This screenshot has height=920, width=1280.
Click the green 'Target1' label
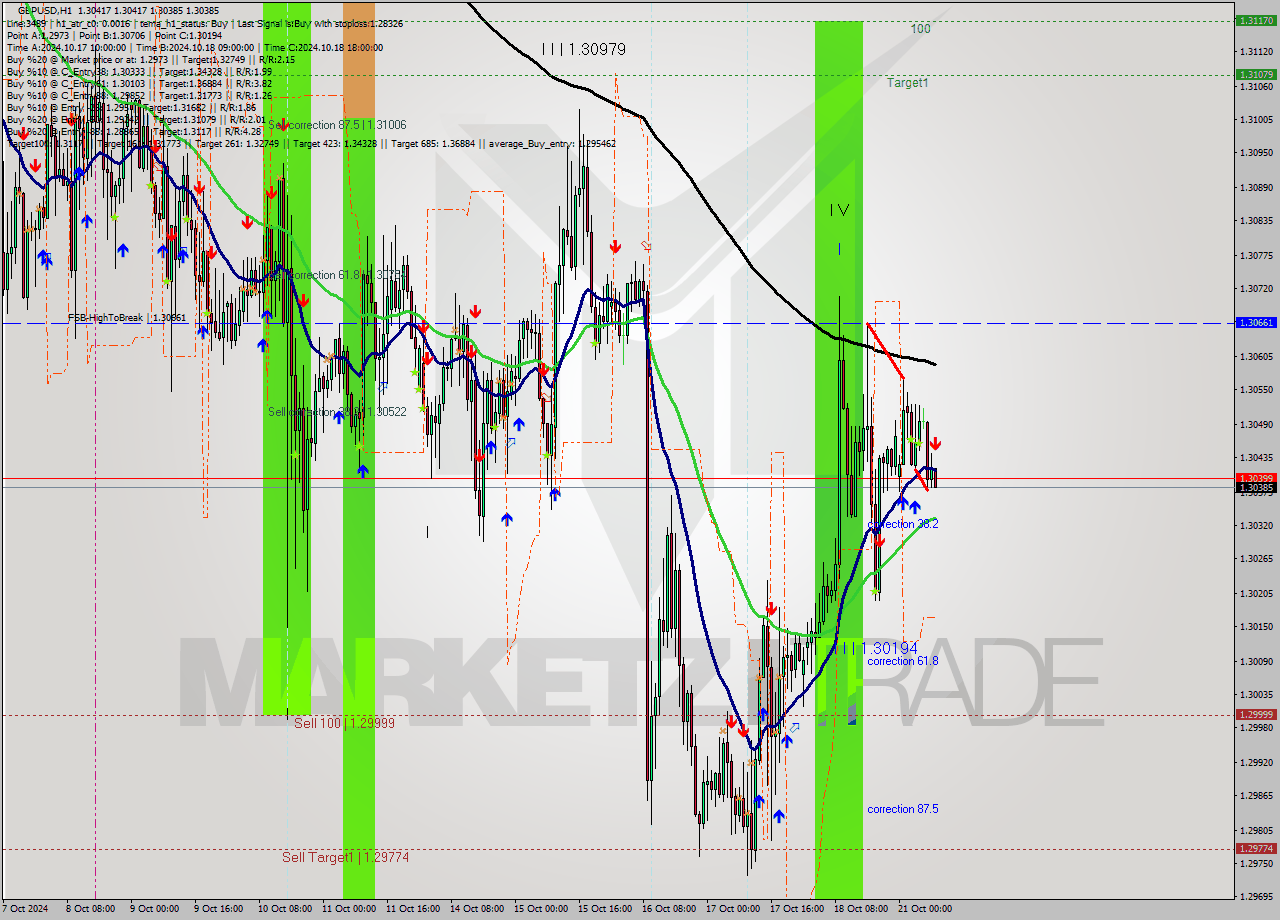pos(907,83)
